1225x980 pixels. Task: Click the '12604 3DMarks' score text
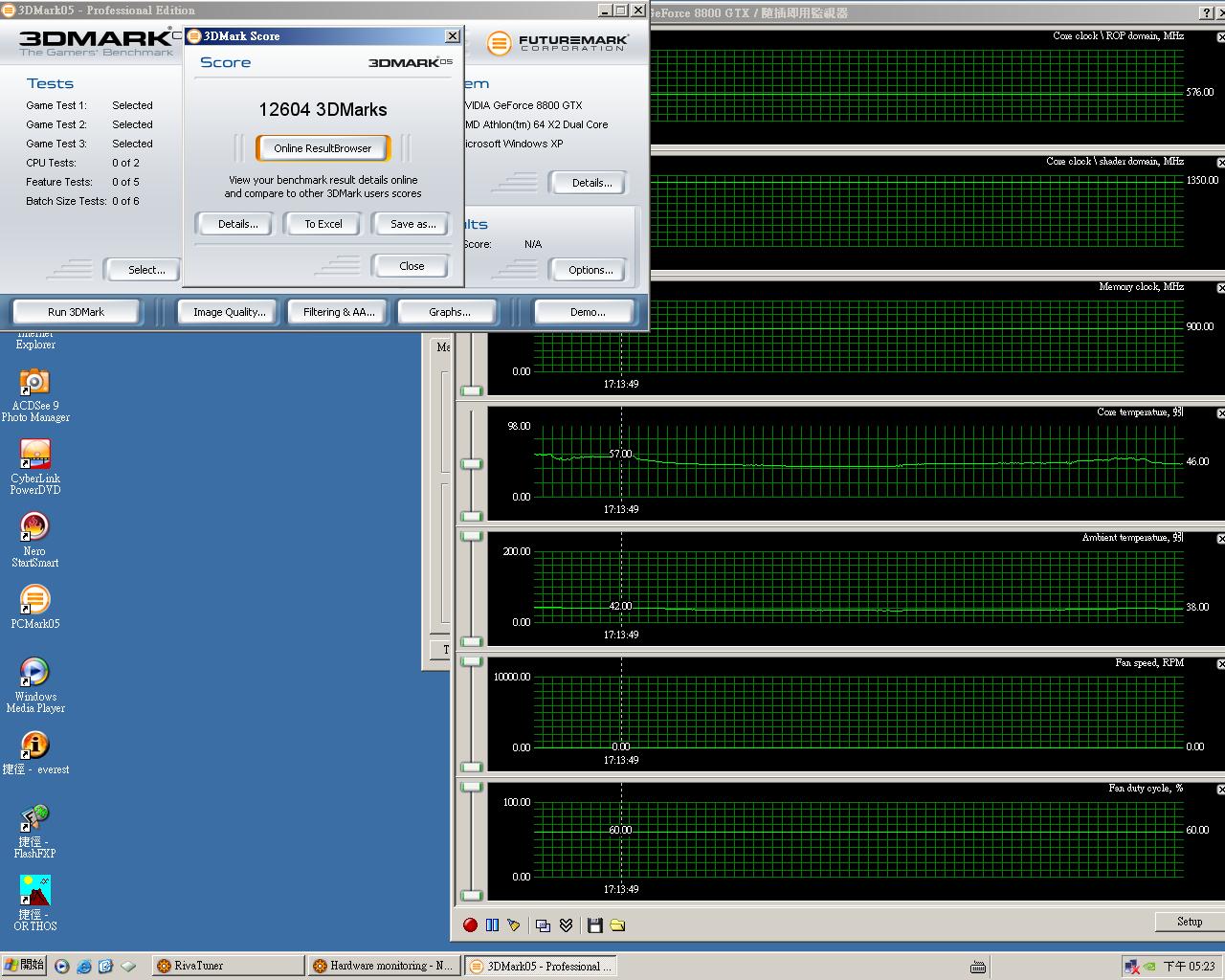tap(323, 109)
